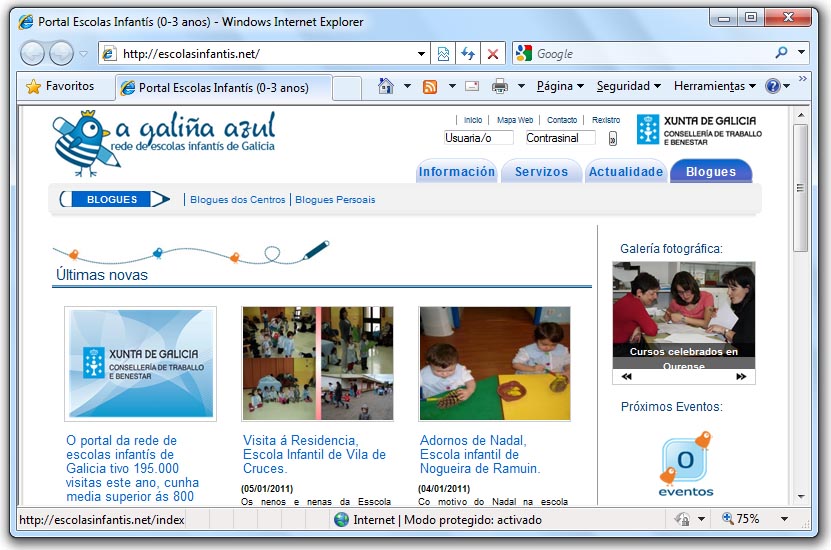This screenshot has height=550, width=831.
Task: Click the search magnifier icon
Action: 781,52
